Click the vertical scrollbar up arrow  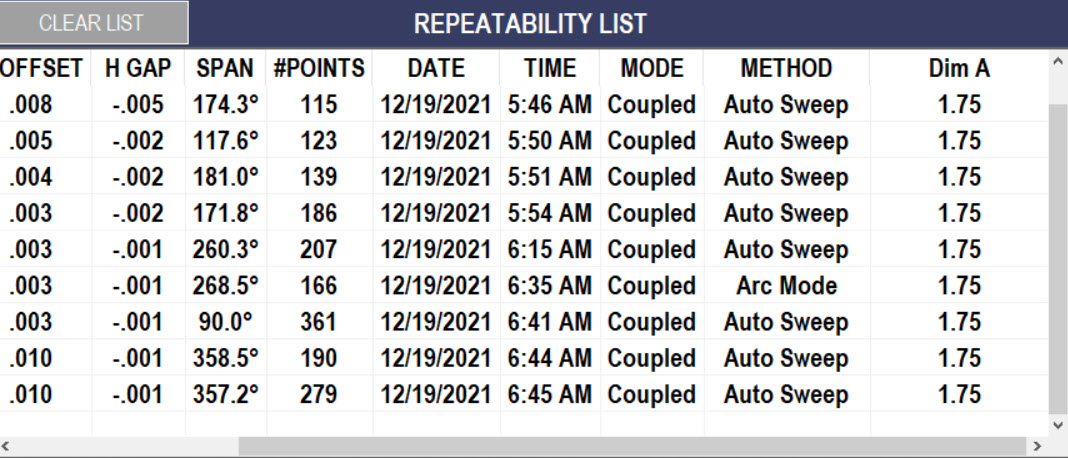click(1058, 61)
